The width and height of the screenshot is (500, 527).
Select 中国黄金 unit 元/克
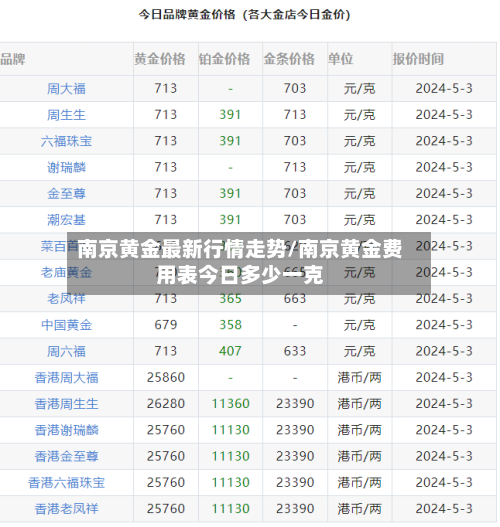pos(360,325)
